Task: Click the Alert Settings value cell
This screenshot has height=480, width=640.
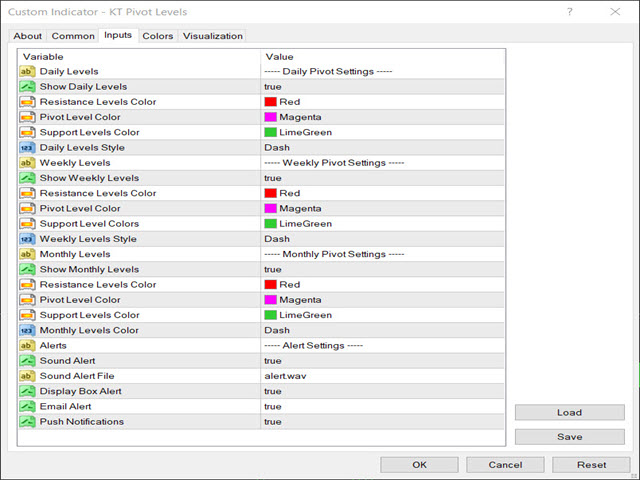Action: click(x=382, y=346)
